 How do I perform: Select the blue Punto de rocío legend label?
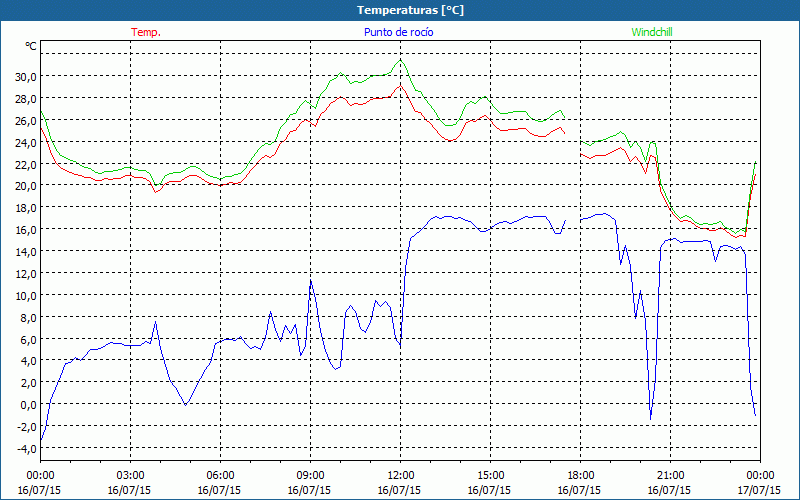(x=399, y=32)
